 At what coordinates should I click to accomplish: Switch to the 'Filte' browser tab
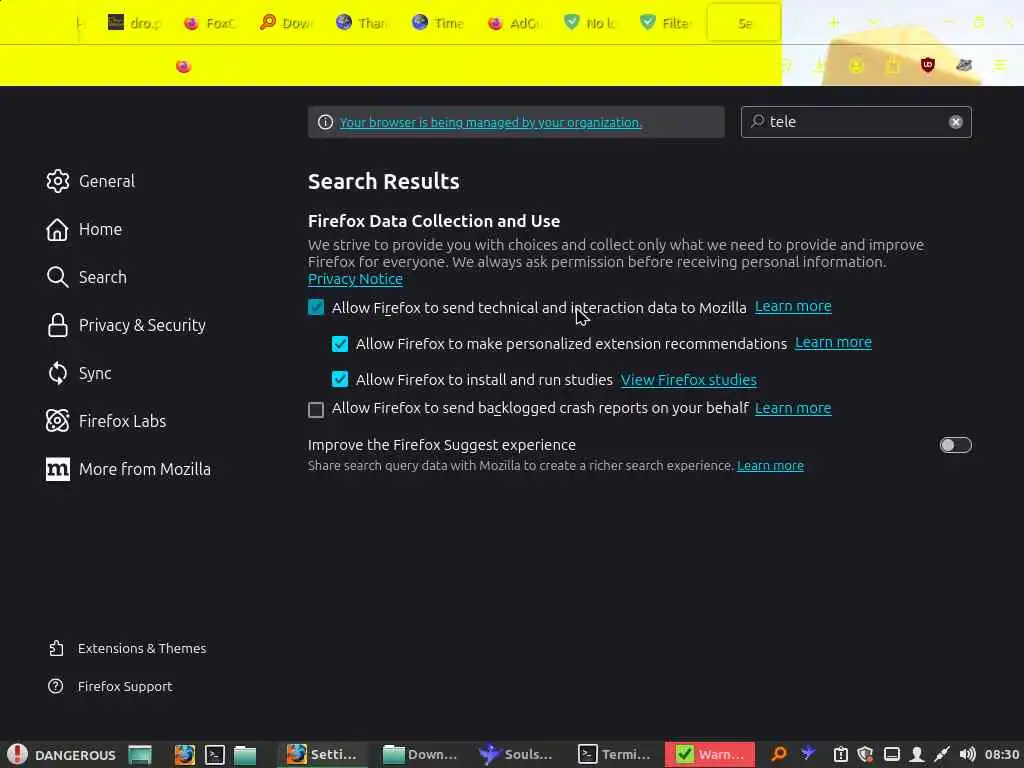coord(667,23)
